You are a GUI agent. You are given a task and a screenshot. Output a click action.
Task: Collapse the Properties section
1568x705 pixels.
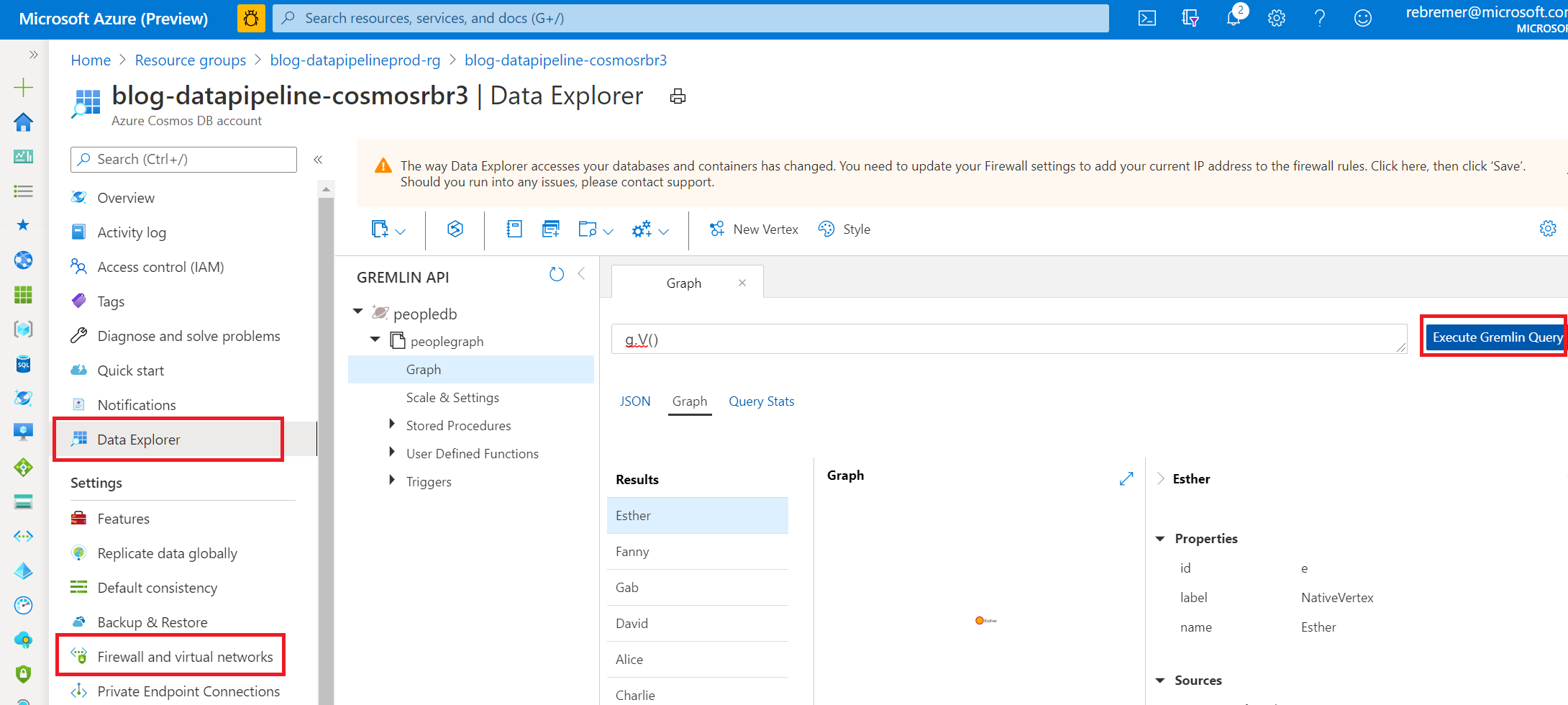point(1160,539)
